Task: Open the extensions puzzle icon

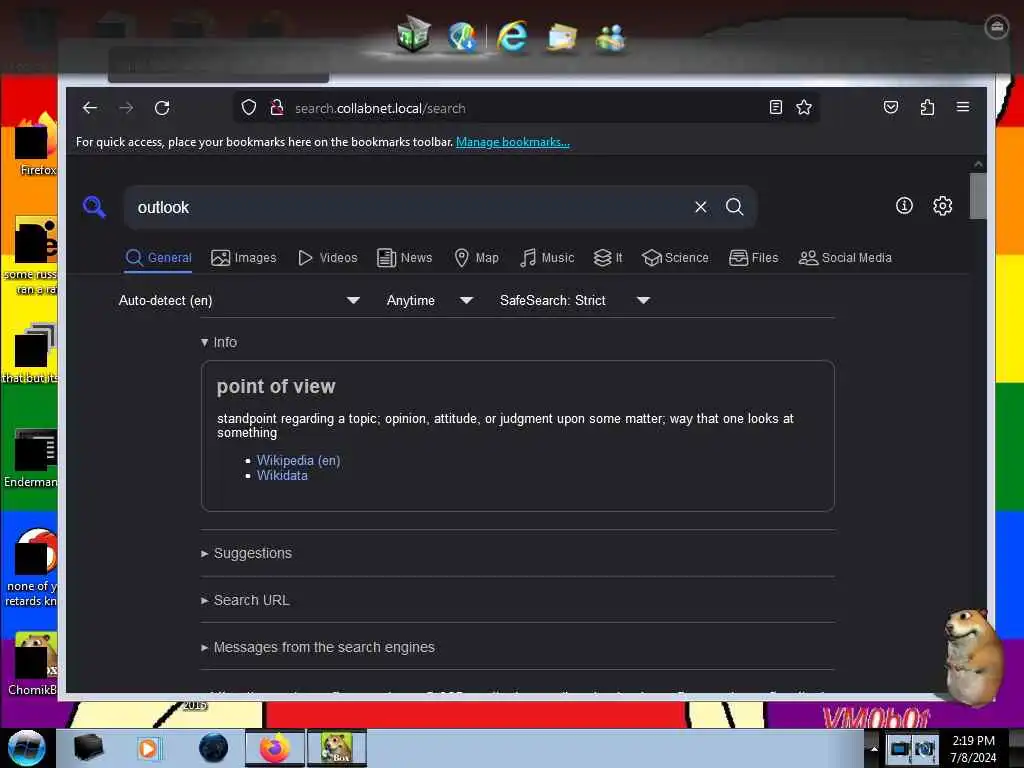Action: 927,107
